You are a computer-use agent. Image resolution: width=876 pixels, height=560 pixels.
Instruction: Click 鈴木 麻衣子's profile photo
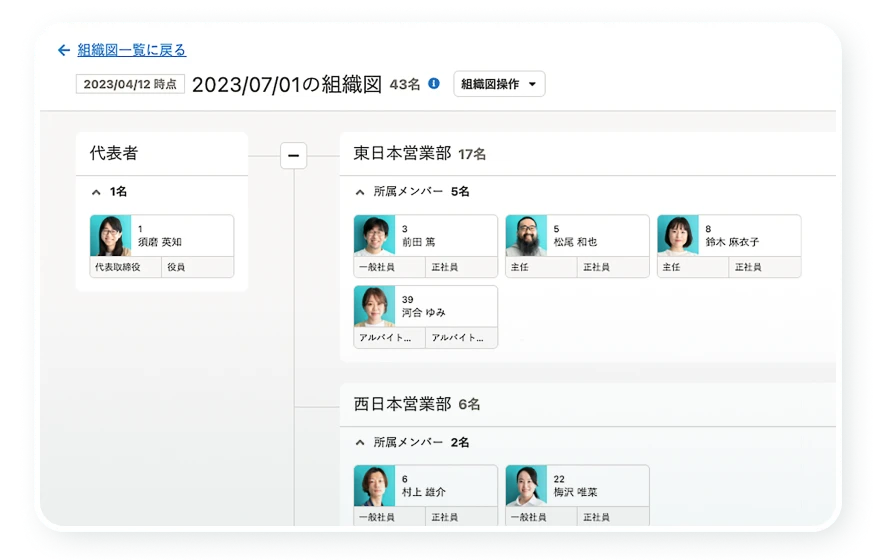tap(678, 236)
